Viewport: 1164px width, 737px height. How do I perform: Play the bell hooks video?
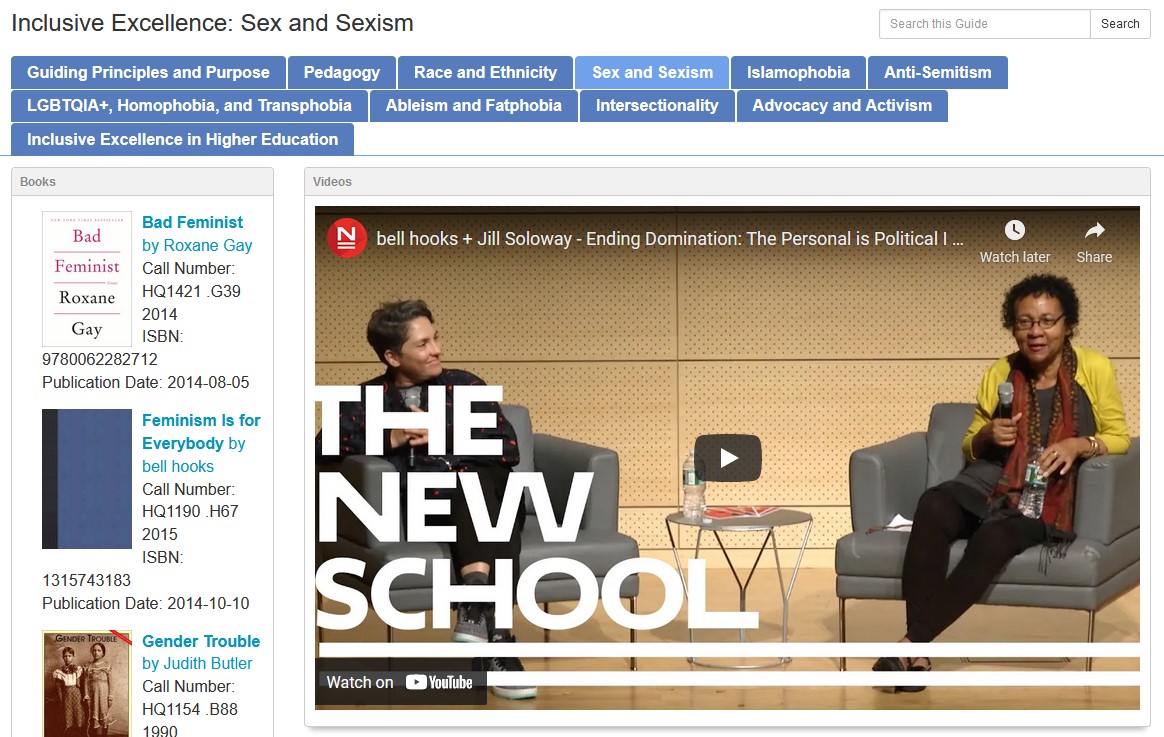click(728, 458)
